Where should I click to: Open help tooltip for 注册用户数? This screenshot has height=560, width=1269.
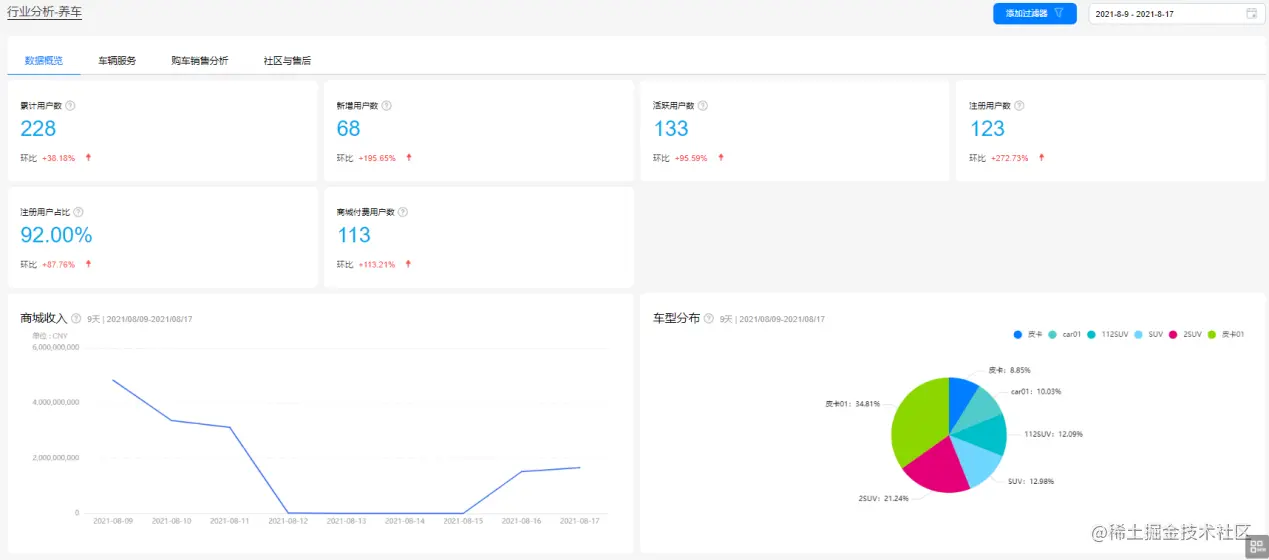pos(1019,105)
